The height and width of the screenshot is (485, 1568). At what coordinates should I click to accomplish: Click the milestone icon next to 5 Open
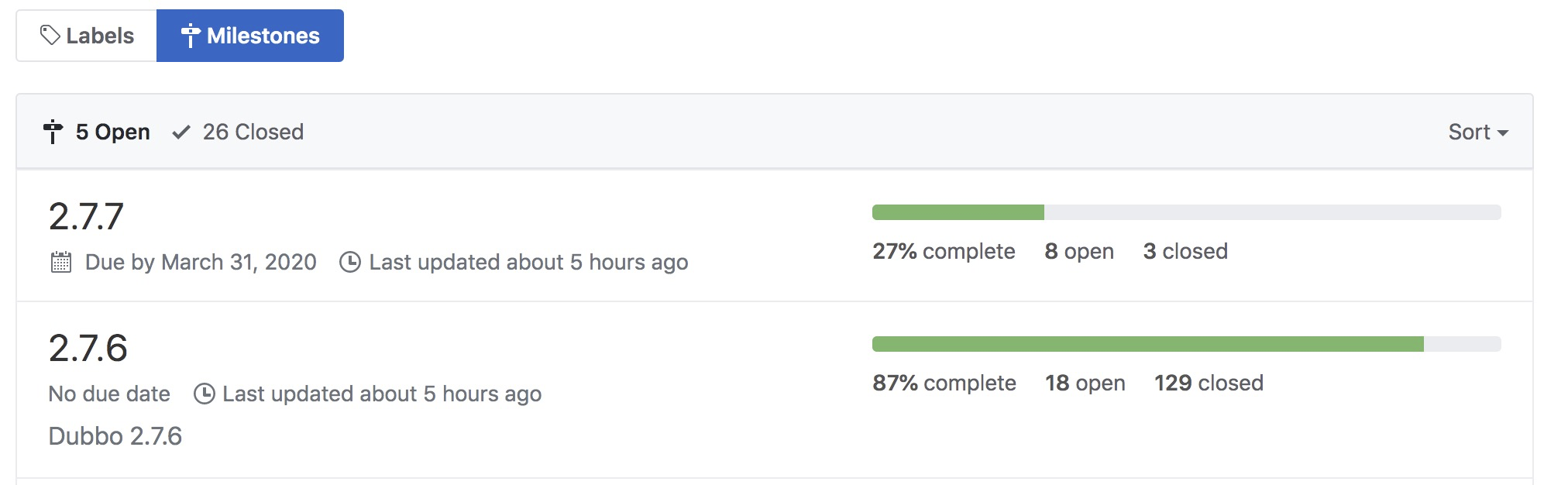point(52,131)
